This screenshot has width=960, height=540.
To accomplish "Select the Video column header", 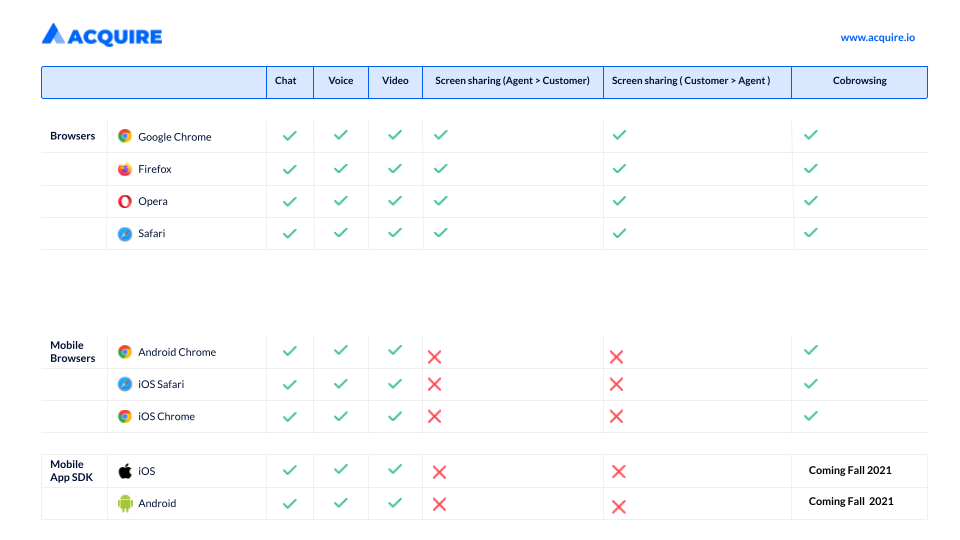I will [x=395, y=81].
